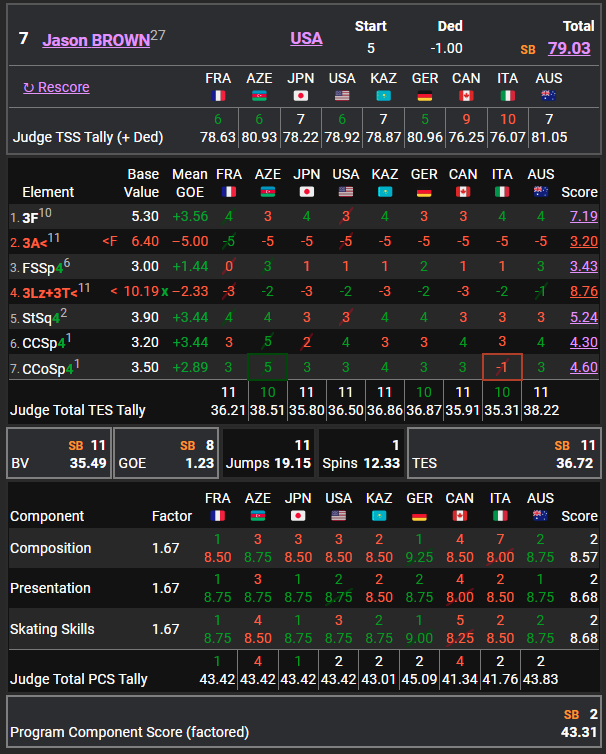The image size is (606, 754).
Task: Click the Australia flag in Rescore row
Action: pos(549,96)
